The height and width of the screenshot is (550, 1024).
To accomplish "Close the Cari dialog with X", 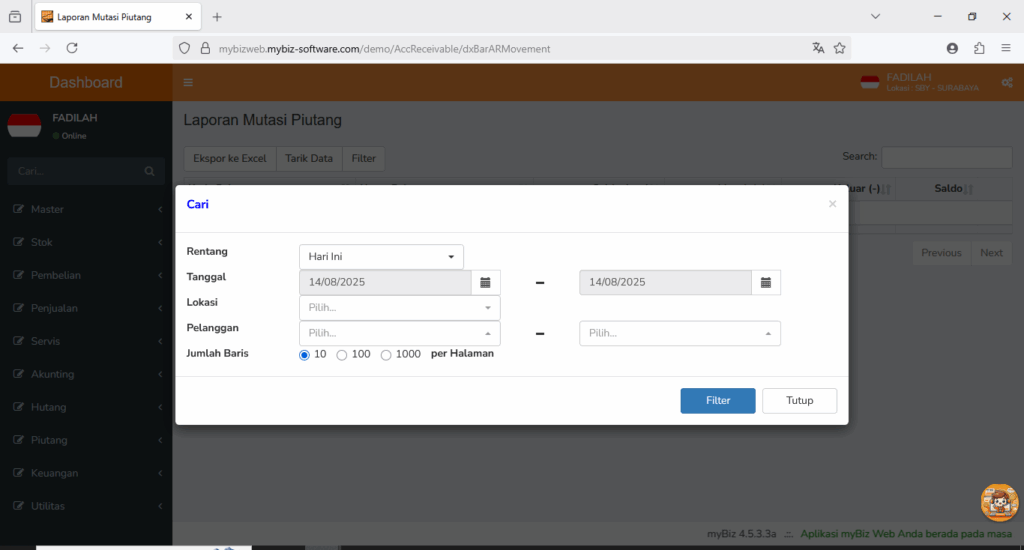I will click(832, 204).
